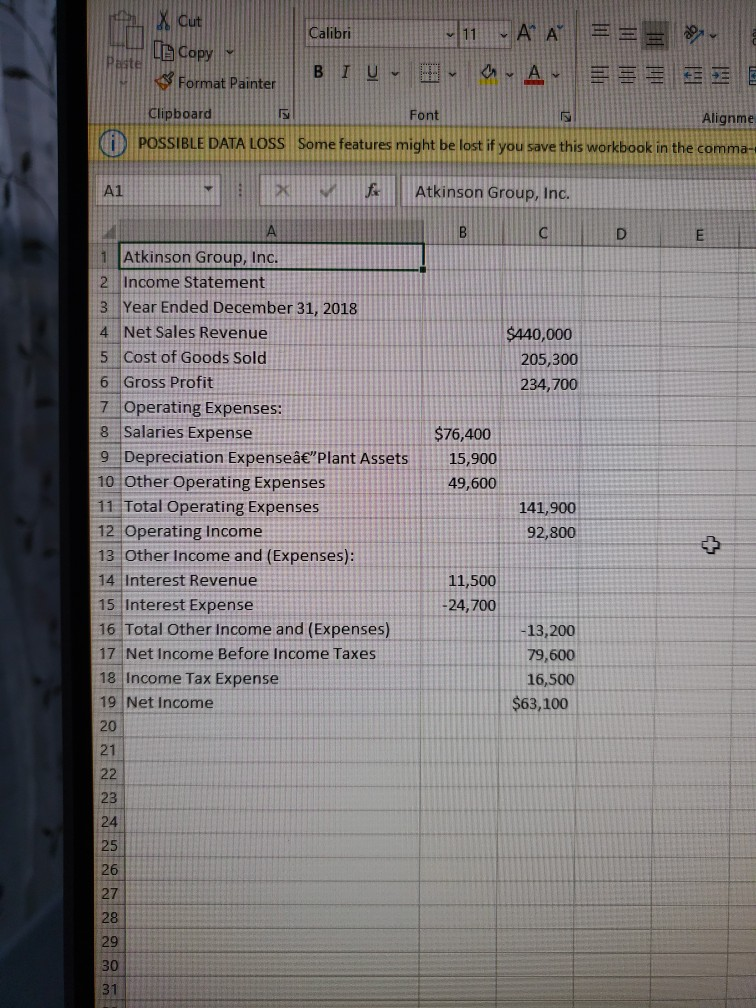Click into the Name Box showing A1
756x1008 pixels.
pyautogui.click(x=150, y=190)
